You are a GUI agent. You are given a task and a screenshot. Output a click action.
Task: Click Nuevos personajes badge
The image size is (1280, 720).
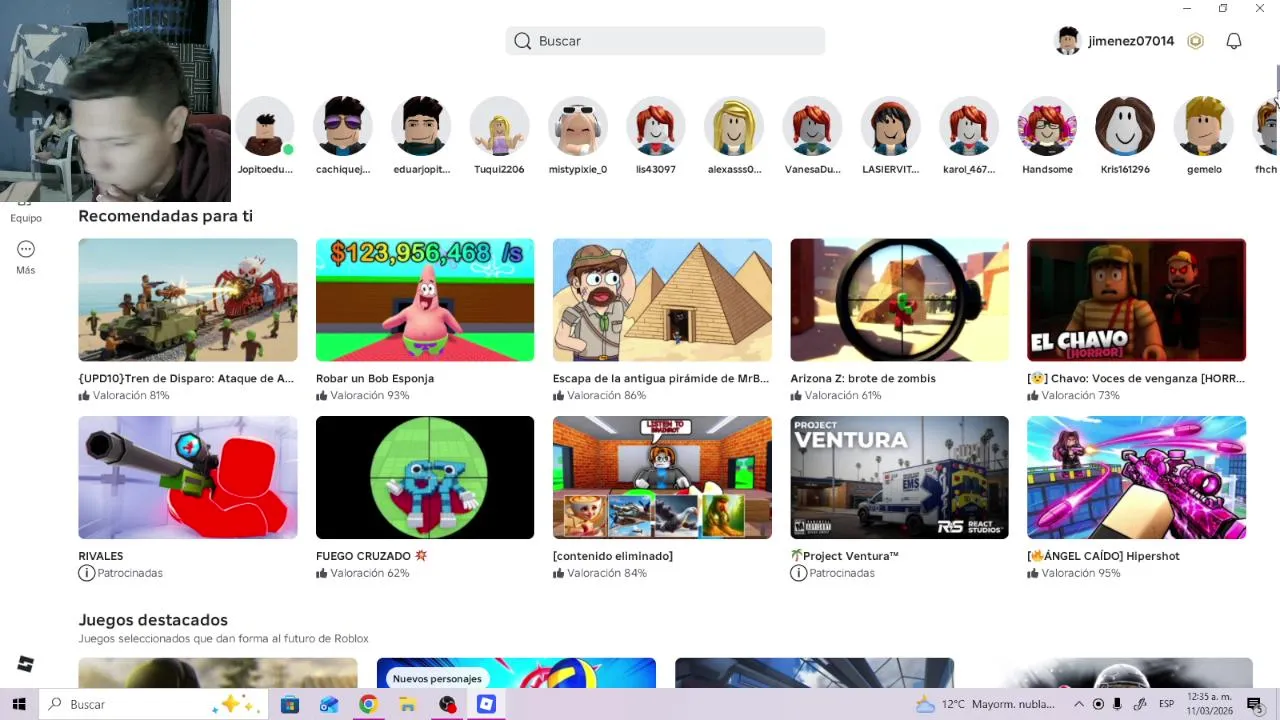click(437, 678)
